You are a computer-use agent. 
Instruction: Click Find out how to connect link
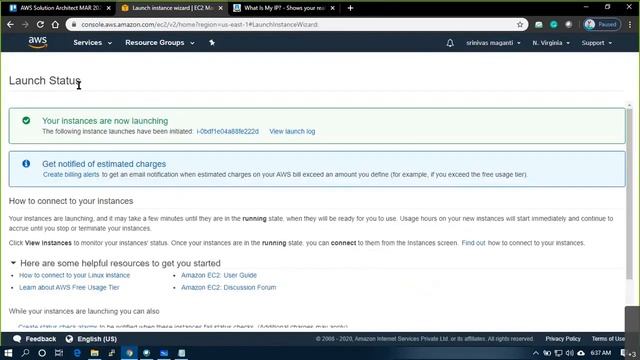click(473, 243)
